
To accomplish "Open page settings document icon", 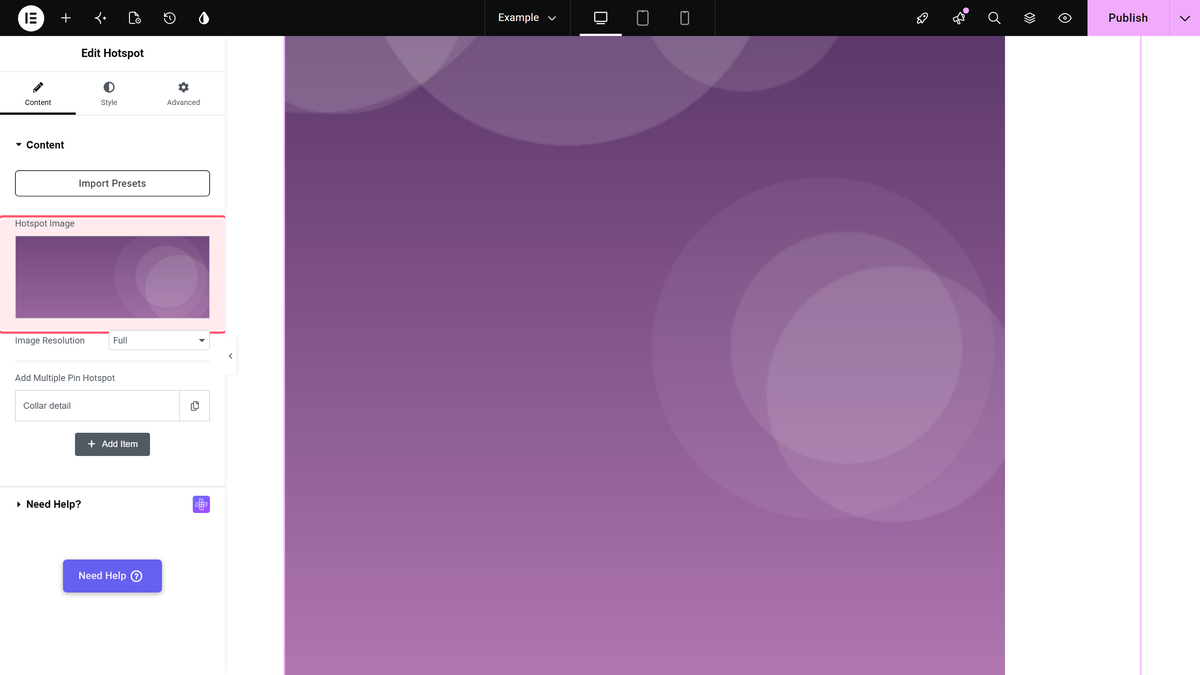I will (x=135, y=18).
